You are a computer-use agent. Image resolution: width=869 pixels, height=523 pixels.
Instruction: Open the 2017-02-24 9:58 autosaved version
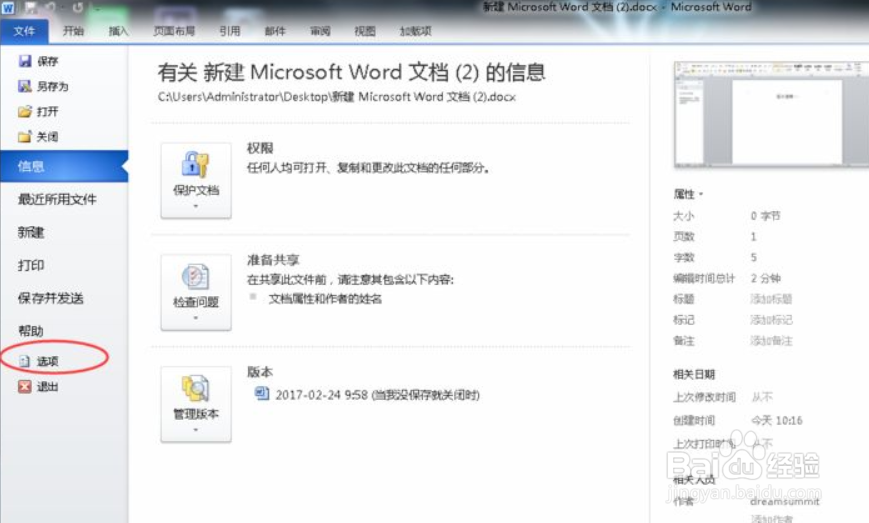pyautogui.click(x=377, y=394)
